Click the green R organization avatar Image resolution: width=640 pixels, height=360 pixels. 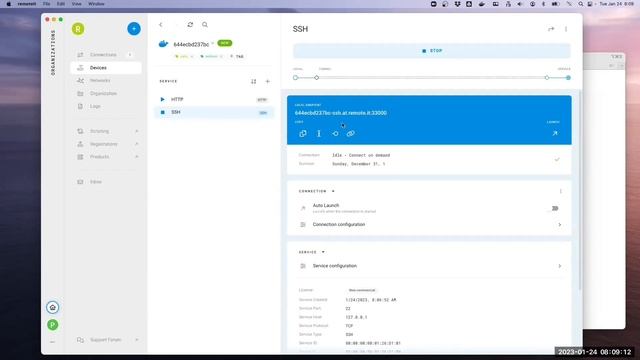(78, 29)
